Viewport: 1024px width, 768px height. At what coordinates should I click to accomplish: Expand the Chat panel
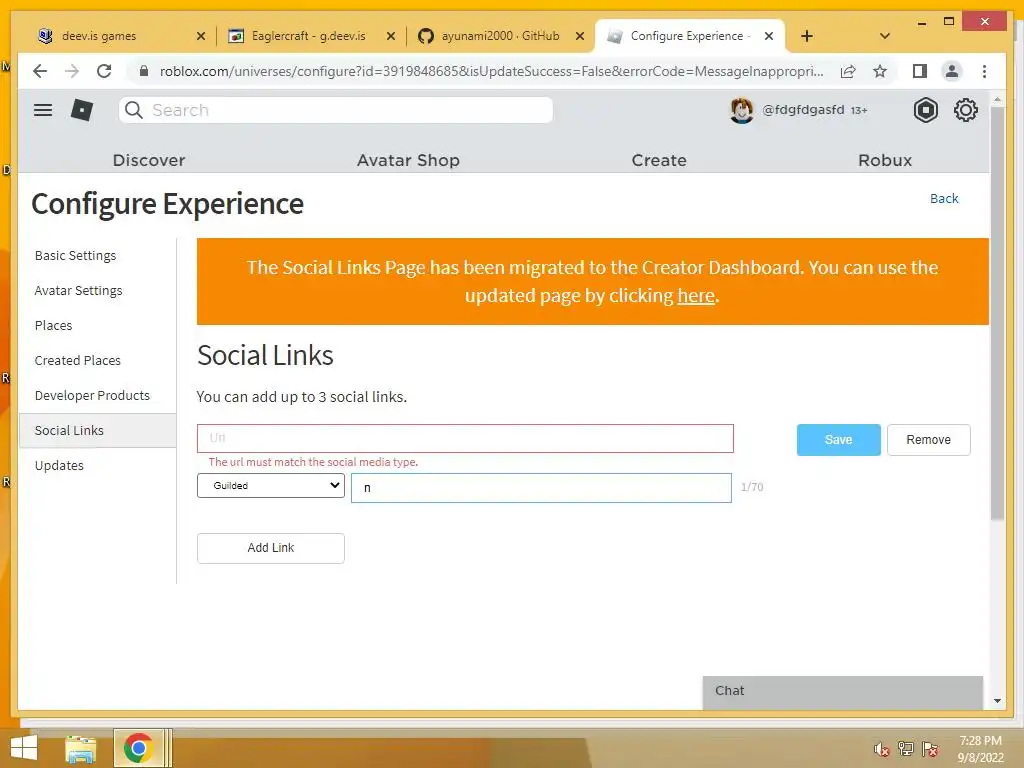tap(842, 692)
